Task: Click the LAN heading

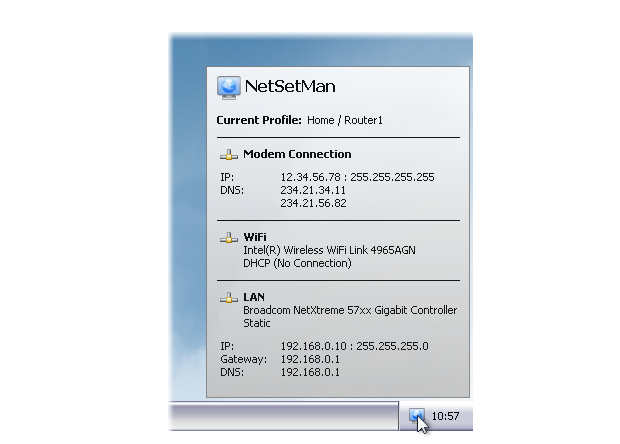Action: click(254, 297)
